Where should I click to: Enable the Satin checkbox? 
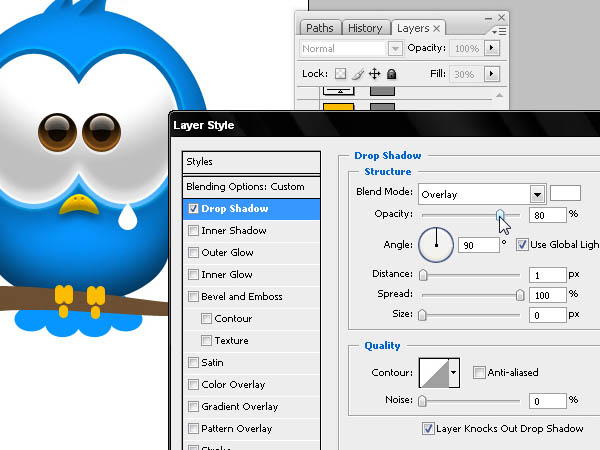[193, 362]
